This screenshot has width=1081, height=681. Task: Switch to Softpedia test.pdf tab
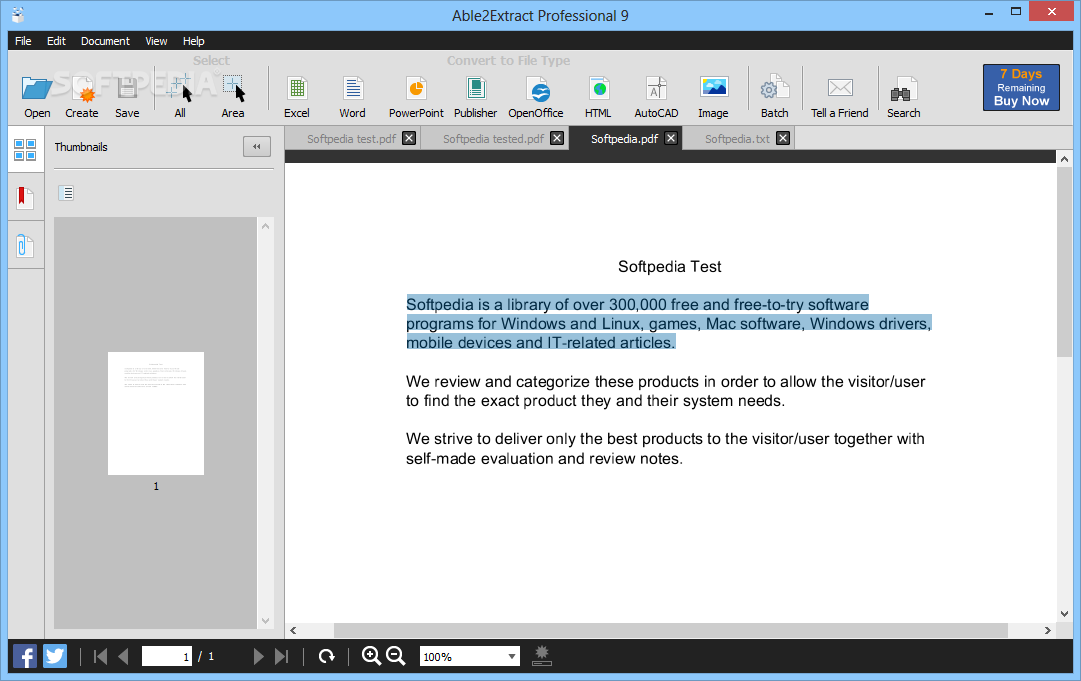pyautogui.click(x=351, y=139)
